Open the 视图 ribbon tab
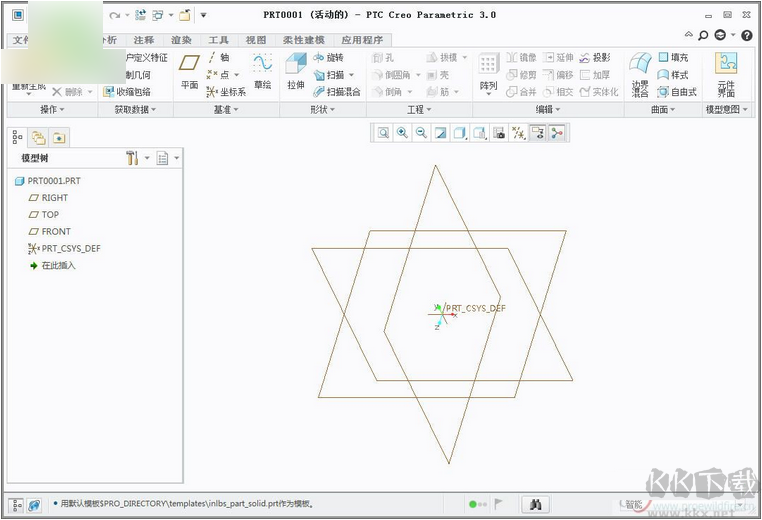Screen dimensions: 762x520 pyautogui.click(x=256, y=40)
